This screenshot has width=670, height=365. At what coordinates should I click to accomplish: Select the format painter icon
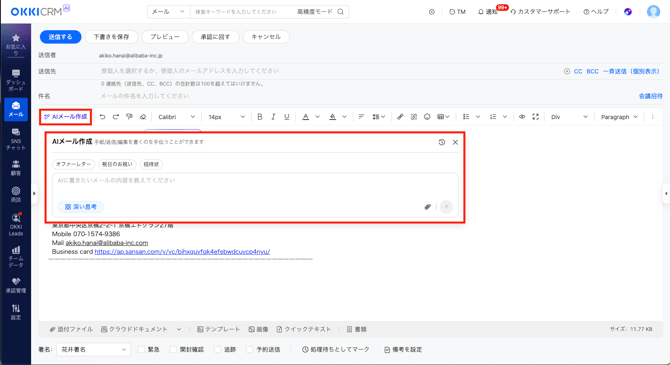[x=129, y=117]
